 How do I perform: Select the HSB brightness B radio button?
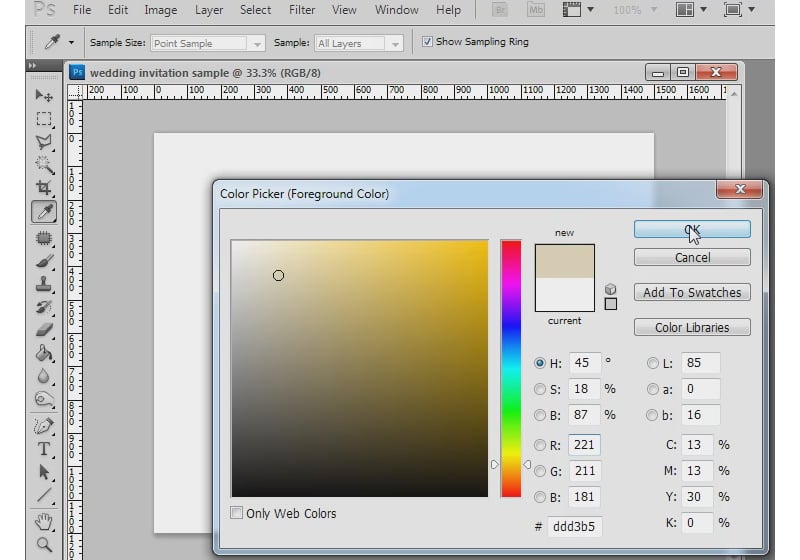click(540, 415)
